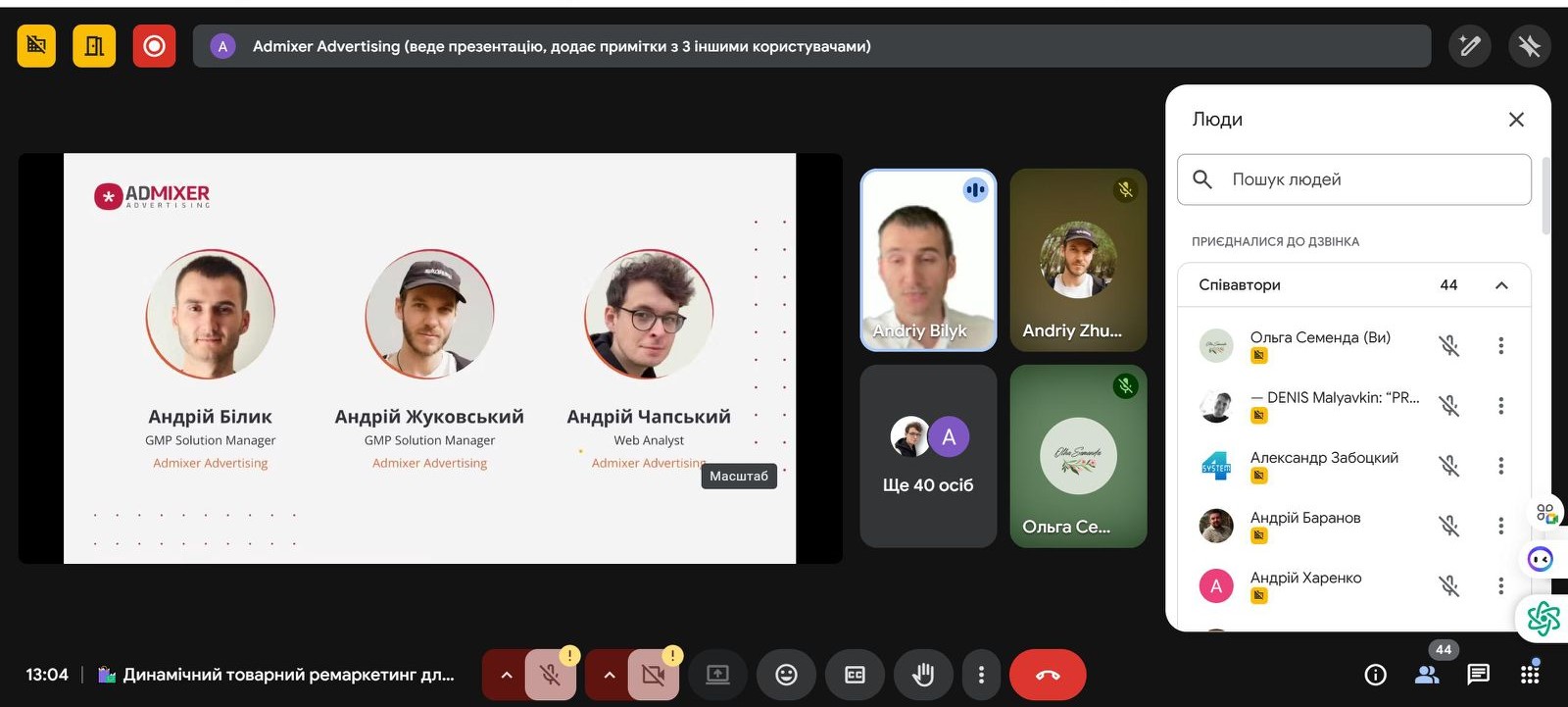The image size is (1568, 707).
Task: Turn on the camera
Action: [654, 675]
